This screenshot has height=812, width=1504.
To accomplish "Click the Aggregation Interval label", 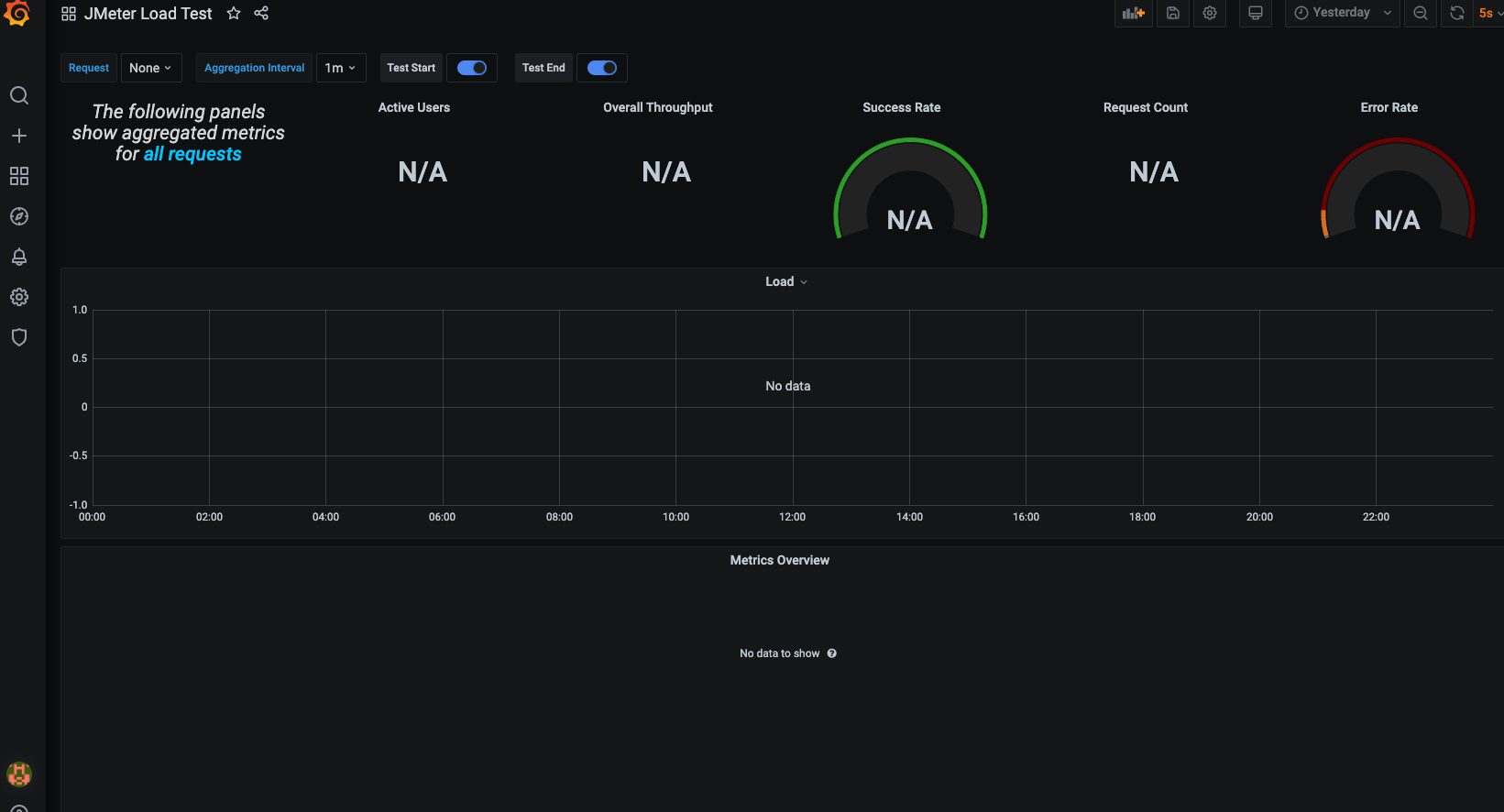I will [254, 68].
